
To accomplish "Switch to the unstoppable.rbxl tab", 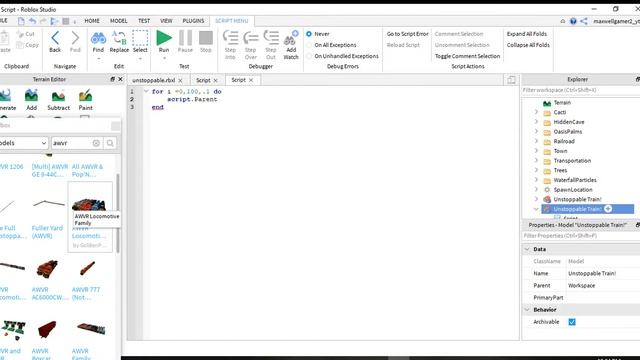I will tap(153, 80).
